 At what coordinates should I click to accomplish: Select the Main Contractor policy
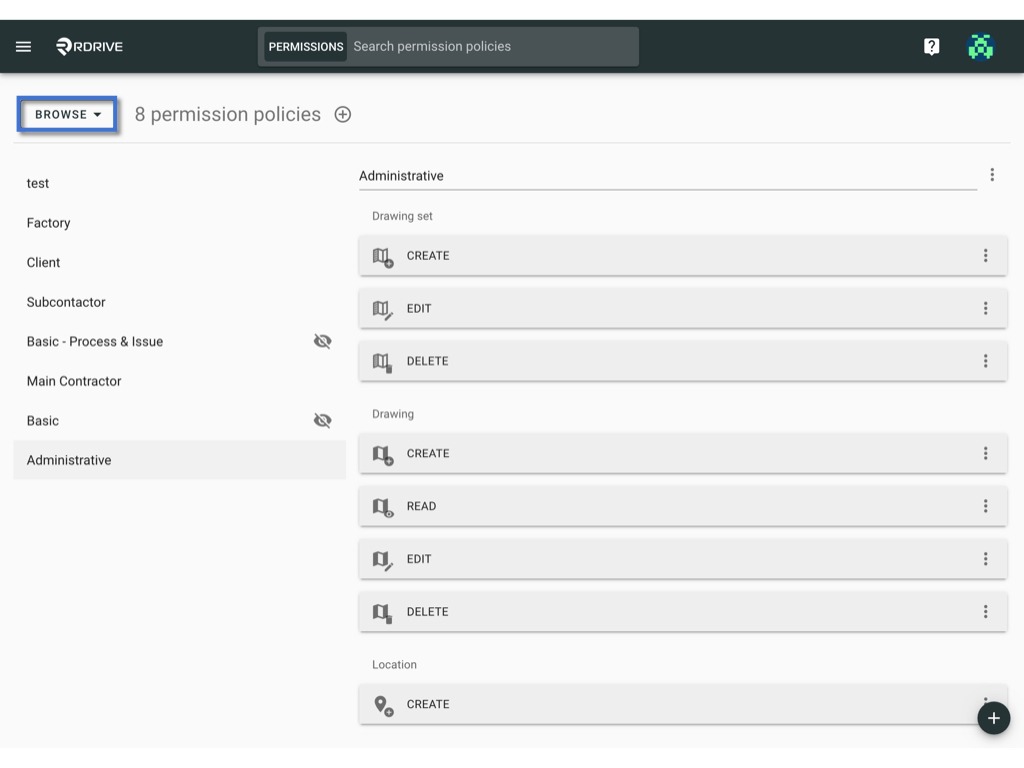(180, 381)
